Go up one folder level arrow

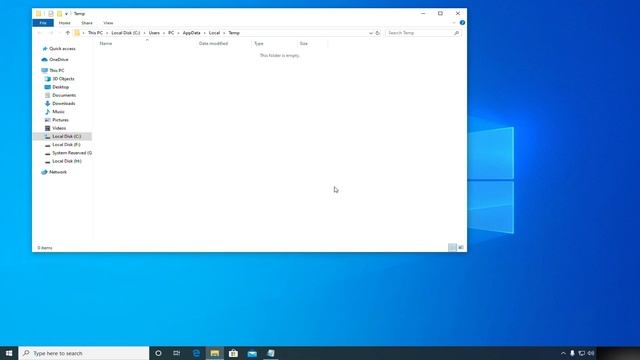coord(68,33)
